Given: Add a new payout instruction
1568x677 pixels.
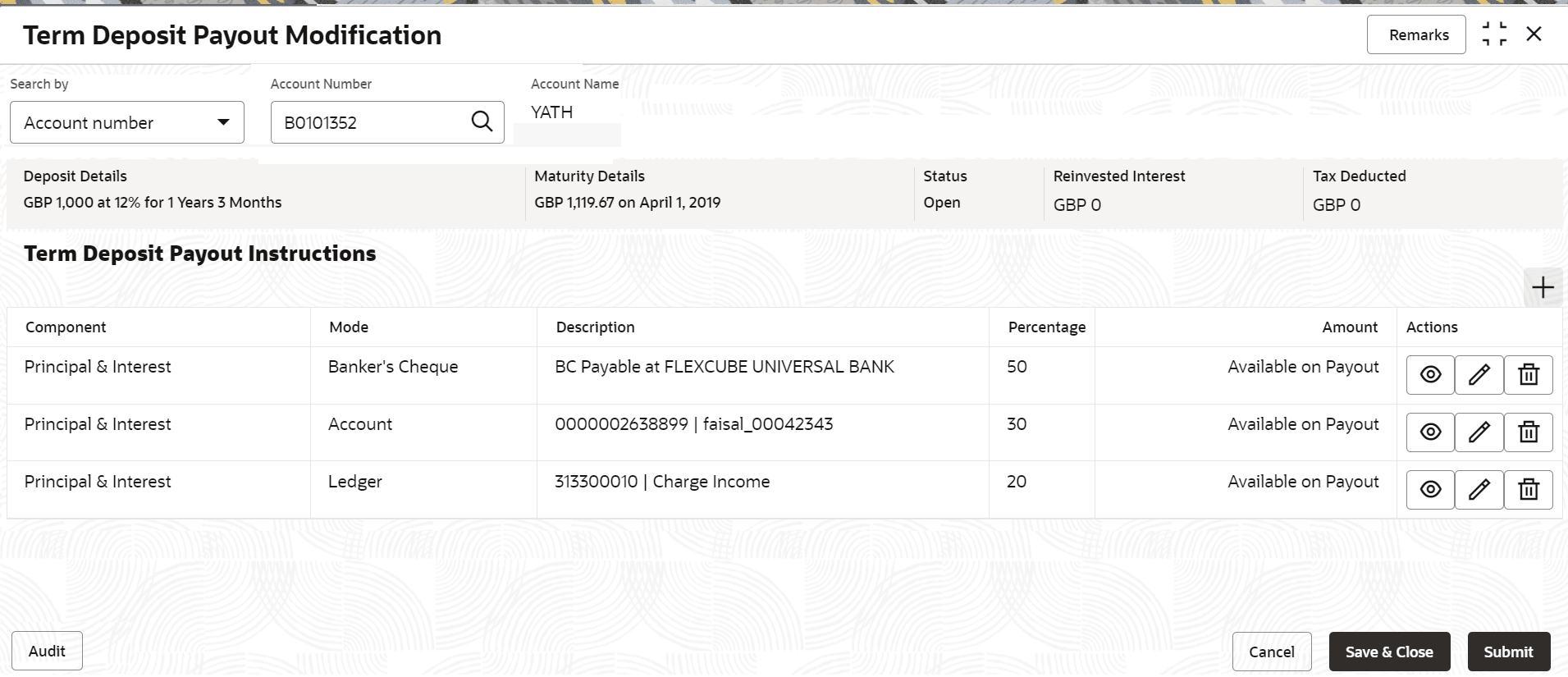Looking at the screenshot, I should (x=1543, y=287).
